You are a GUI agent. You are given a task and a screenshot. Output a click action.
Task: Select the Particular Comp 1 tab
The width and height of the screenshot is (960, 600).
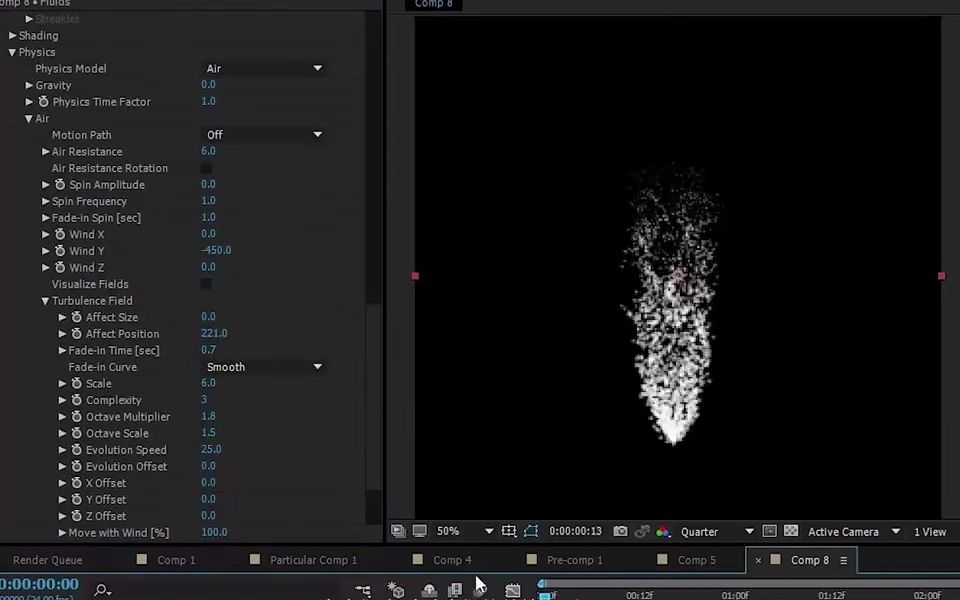(312, 560)
